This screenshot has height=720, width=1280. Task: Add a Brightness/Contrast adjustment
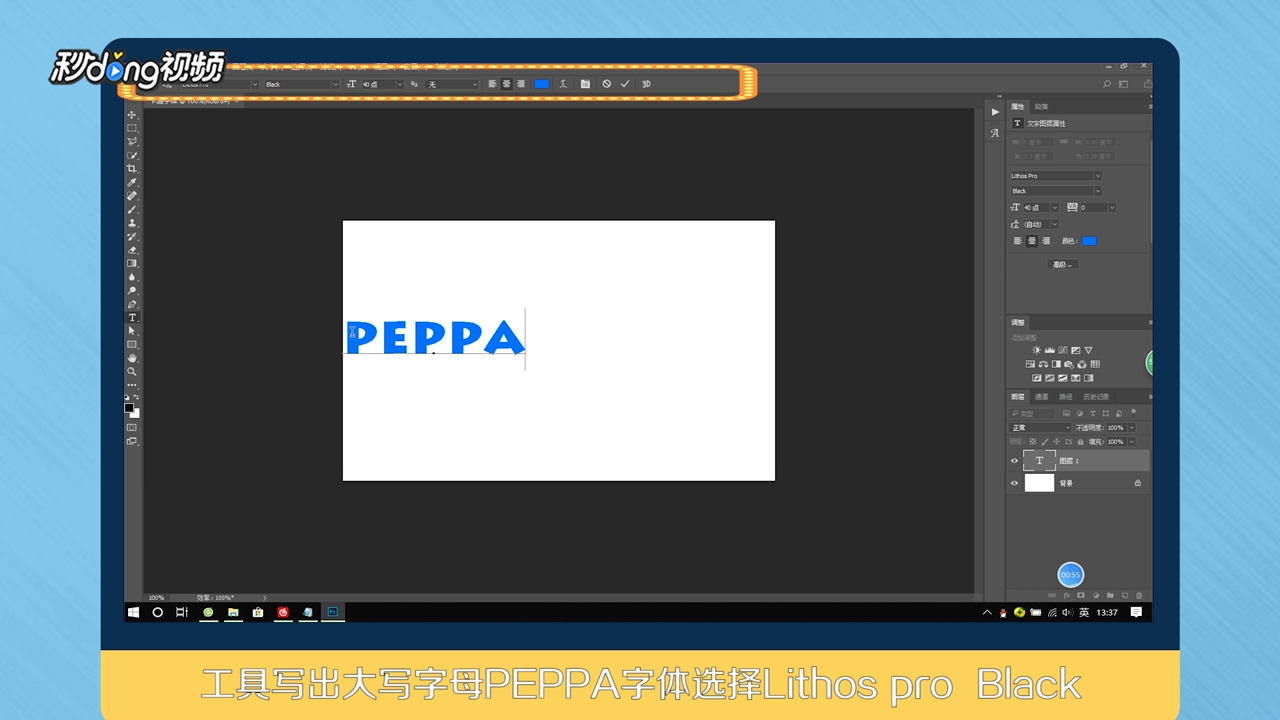[1036, 350]
